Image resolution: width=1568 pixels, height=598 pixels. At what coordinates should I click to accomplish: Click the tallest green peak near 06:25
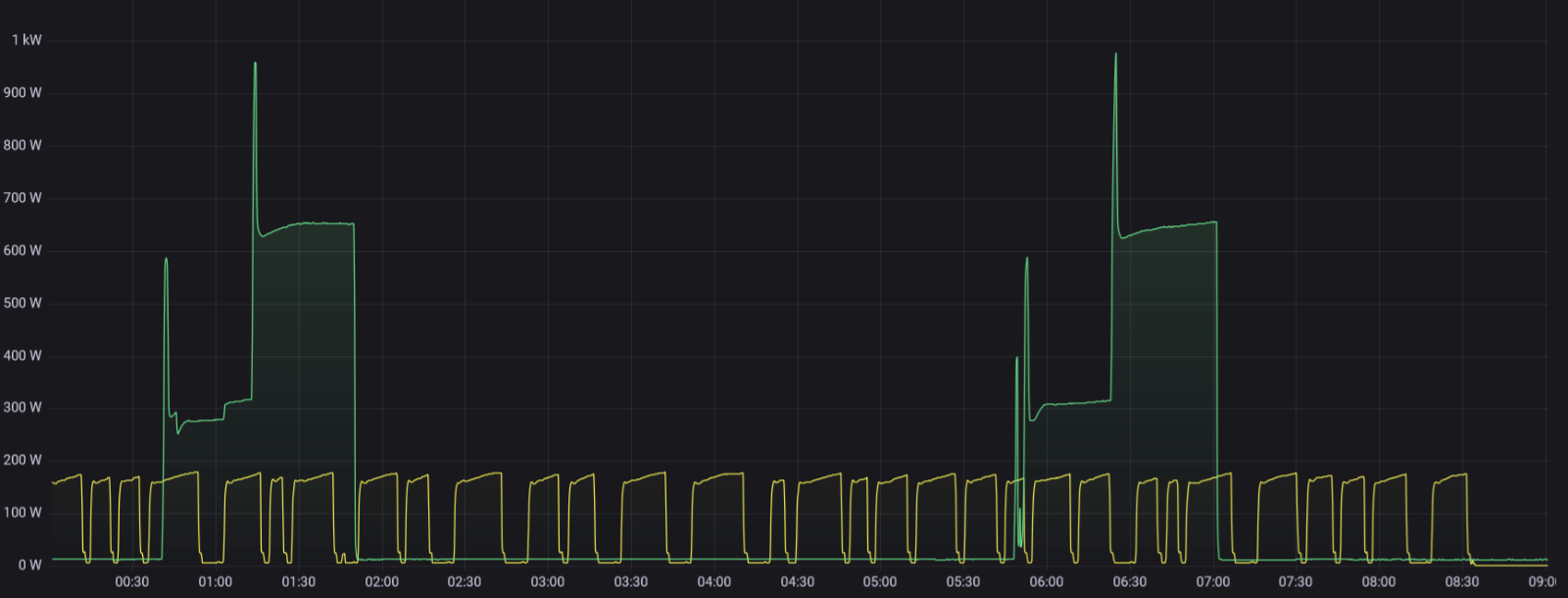pos(1115,56)
